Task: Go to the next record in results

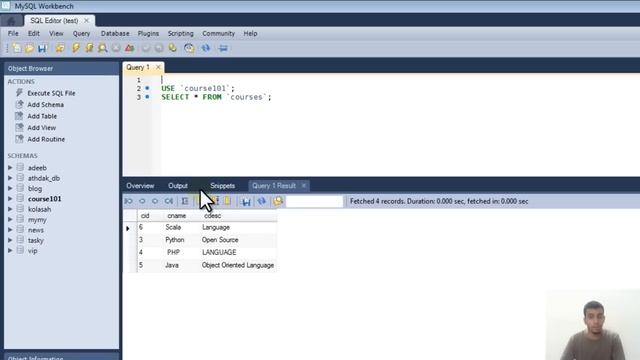Action: coord(155,201)
